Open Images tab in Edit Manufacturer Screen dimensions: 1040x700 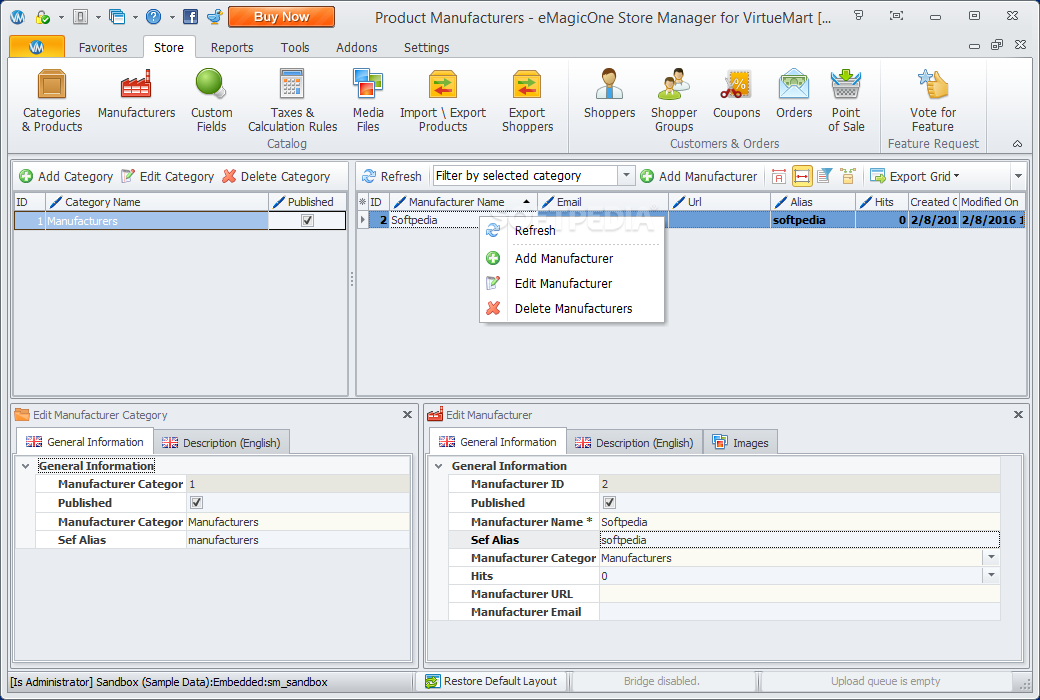(740, 443)
